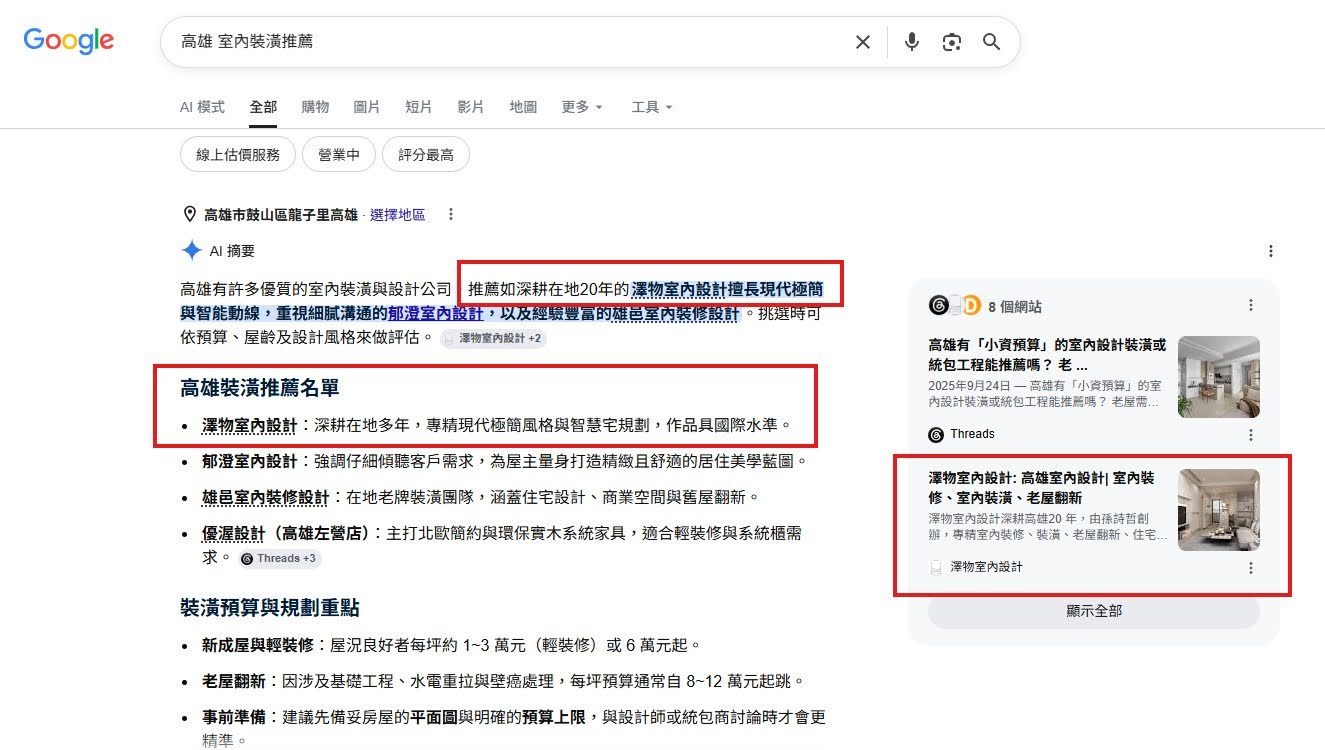The image size is (1325, 750).
Task: Expand the 工具 dropdown
Action: pyautogui.click(x=652, y=107)
